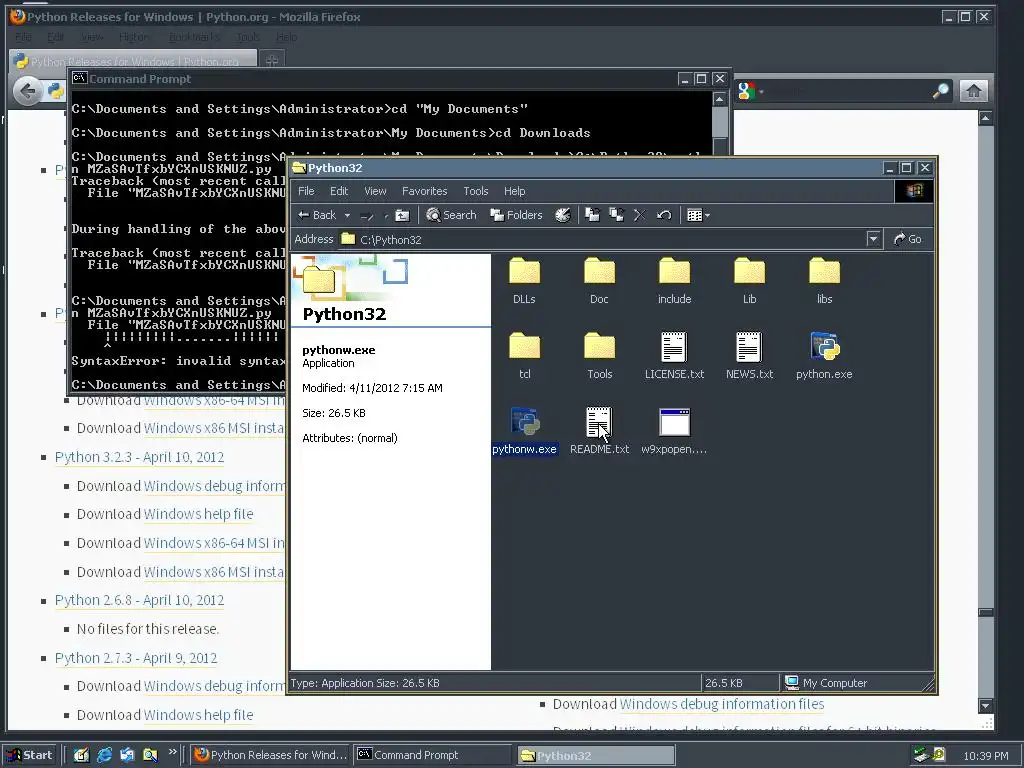
Task: Open the File menu in Python32 window
Action: coord(306,191)
